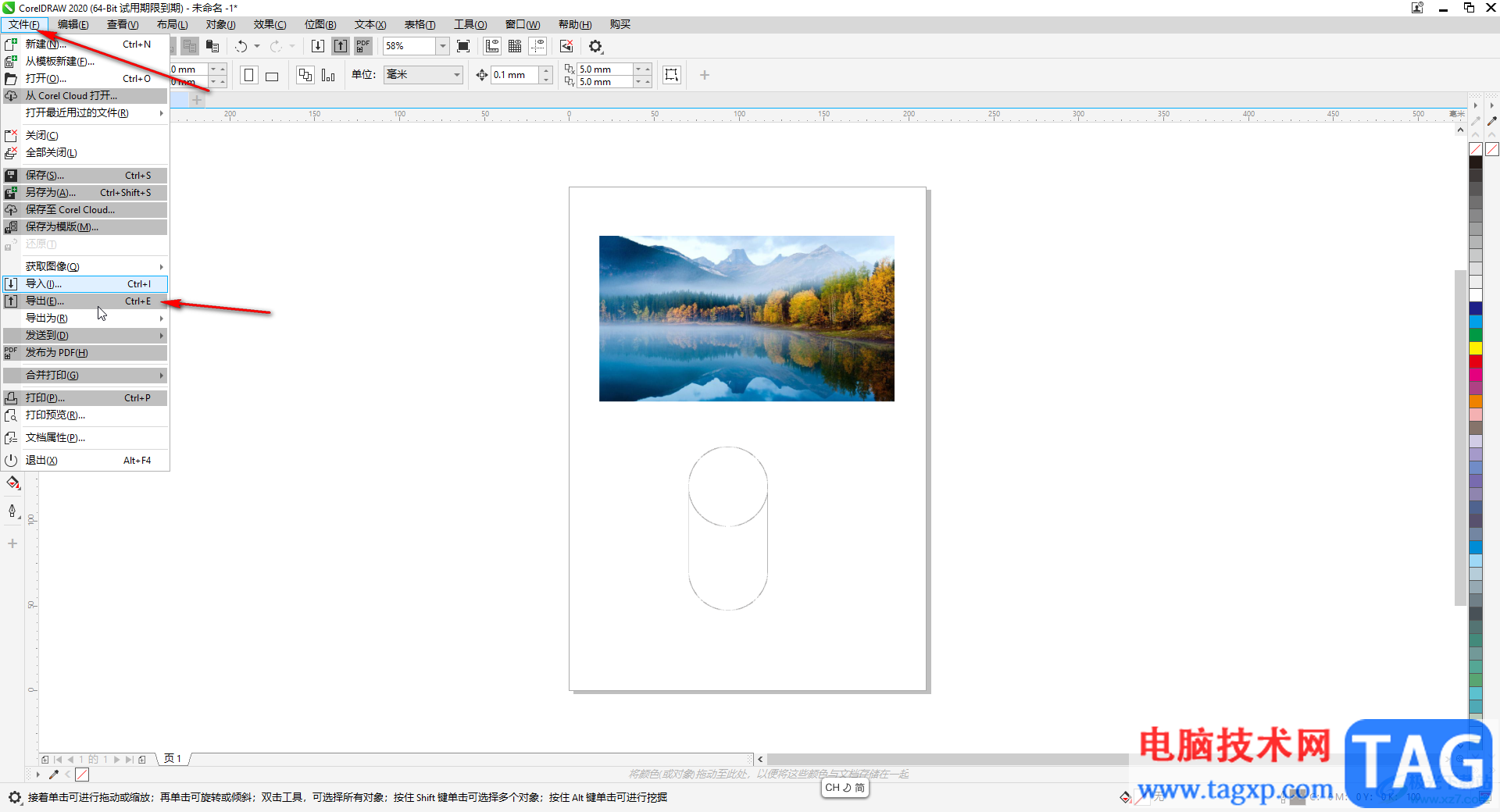Click the CH input method indicator

point(845,788)
